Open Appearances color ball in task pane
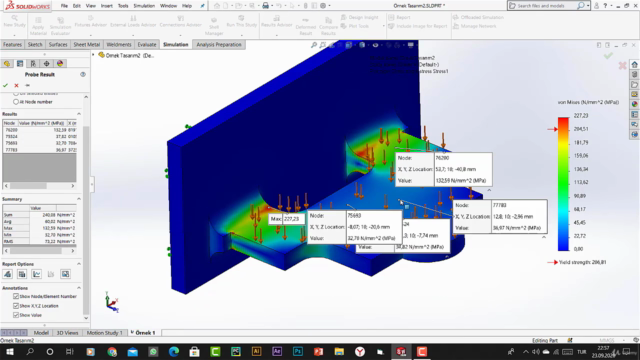 (x=634, y=104)
